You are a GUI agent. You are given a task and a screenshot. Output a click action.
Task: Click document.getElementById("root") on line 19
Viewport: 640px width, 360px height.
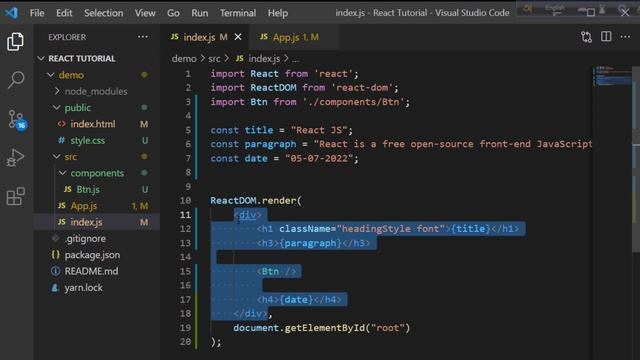[322, 328]
